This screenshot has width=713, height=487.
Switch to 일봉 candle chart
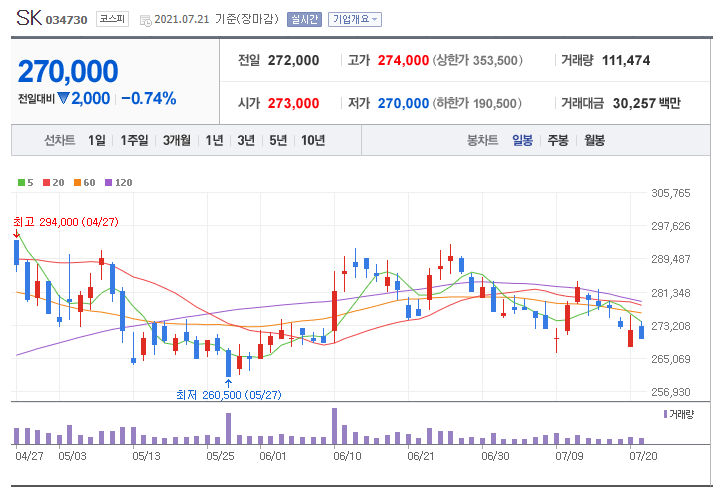click(x=522, y=141)
